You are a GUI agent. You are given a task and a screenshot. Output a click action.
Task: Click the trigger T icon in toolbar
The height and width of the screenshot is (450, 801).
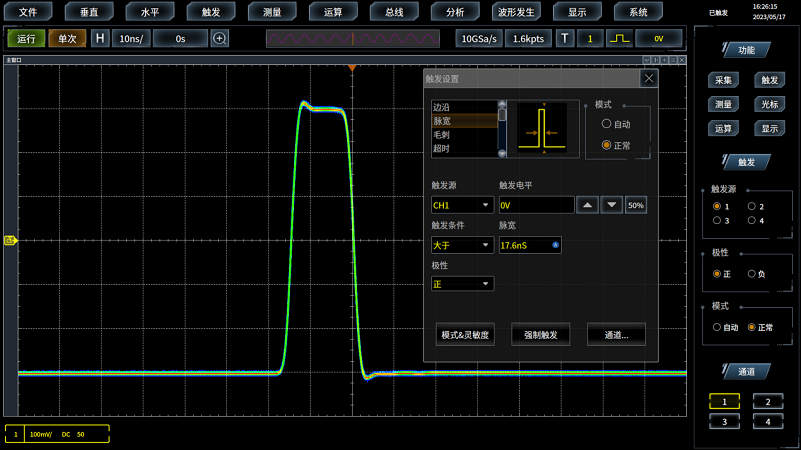[565, 38]
